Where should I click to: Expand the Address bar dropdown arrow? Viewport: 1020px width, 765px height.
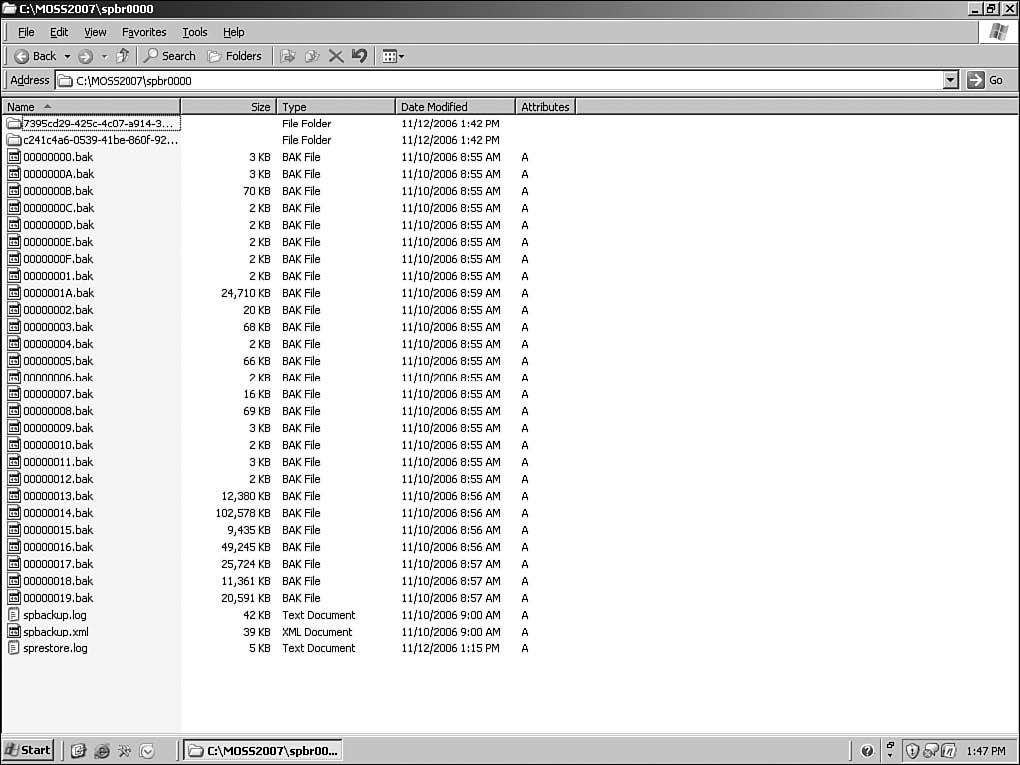click(950, 80)
